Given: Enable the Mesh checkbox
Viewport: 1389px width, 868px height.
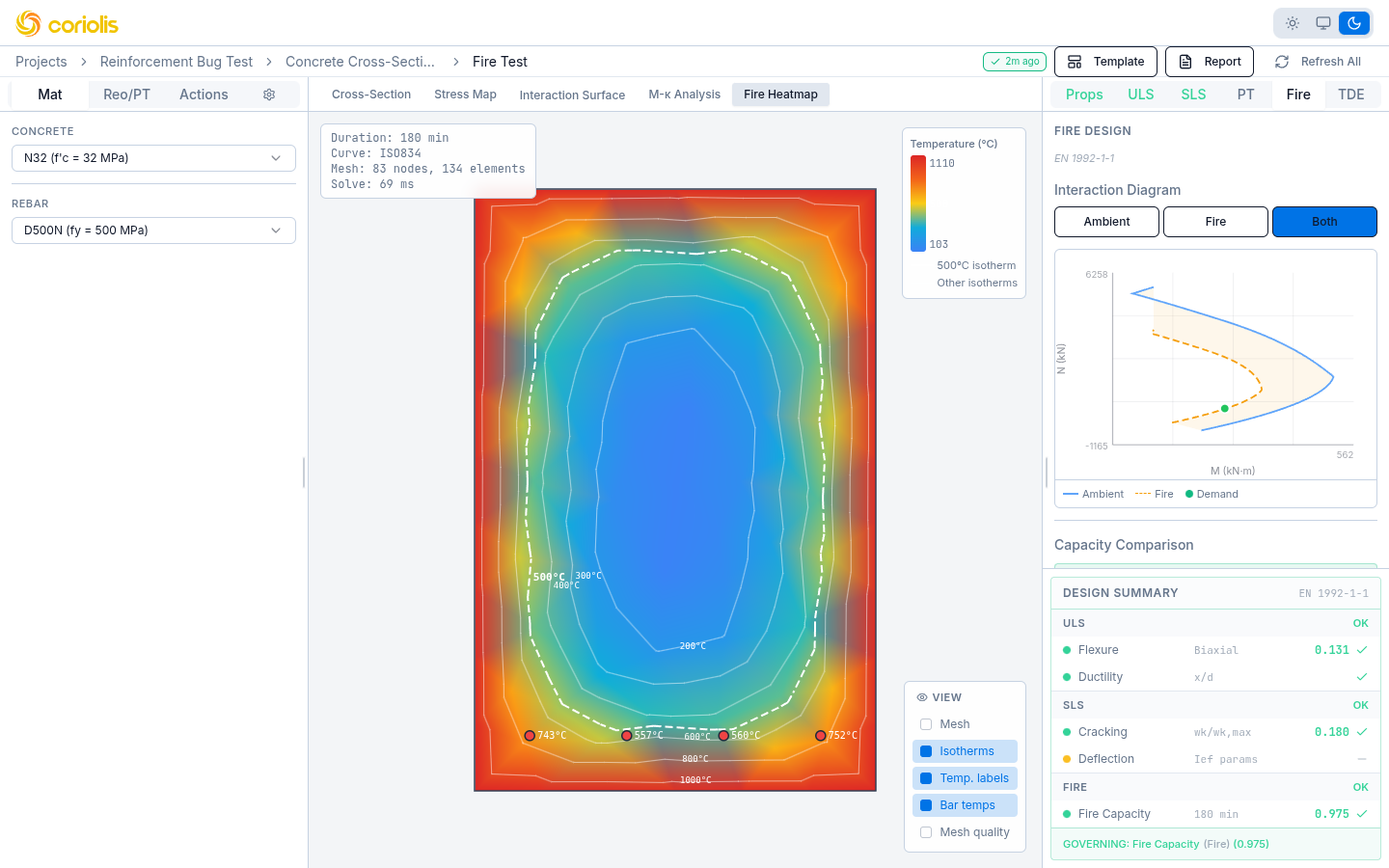Looking at the screenshot, I should pos(926,724).
